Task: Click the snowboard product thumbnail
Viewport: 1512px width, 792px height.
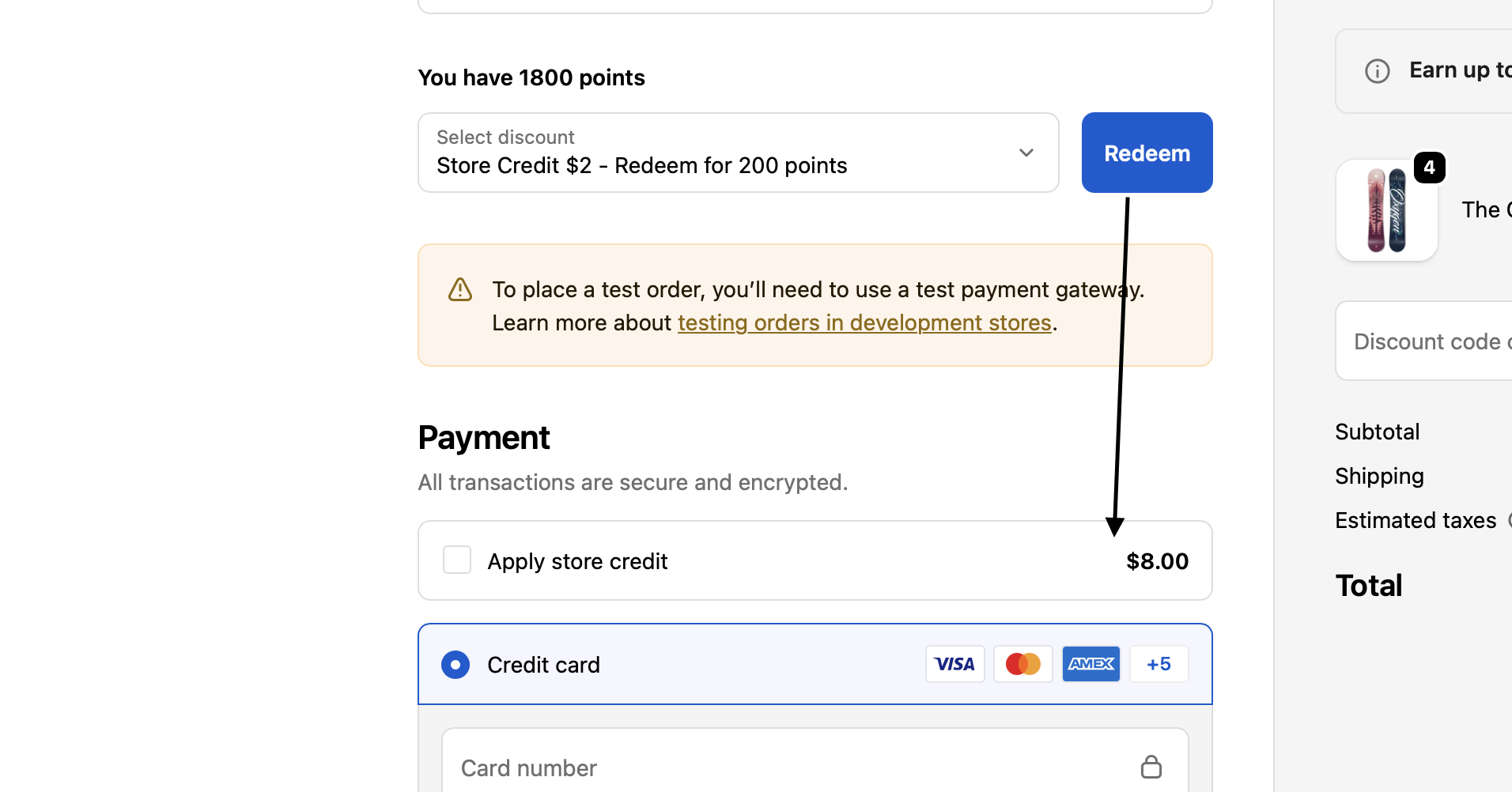Action: click(x=1386, y=210)
